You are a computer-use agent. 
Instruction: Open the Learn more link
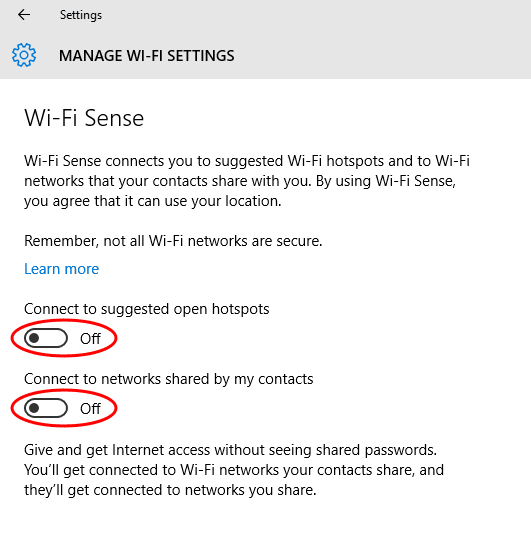[x=61, y=269]
